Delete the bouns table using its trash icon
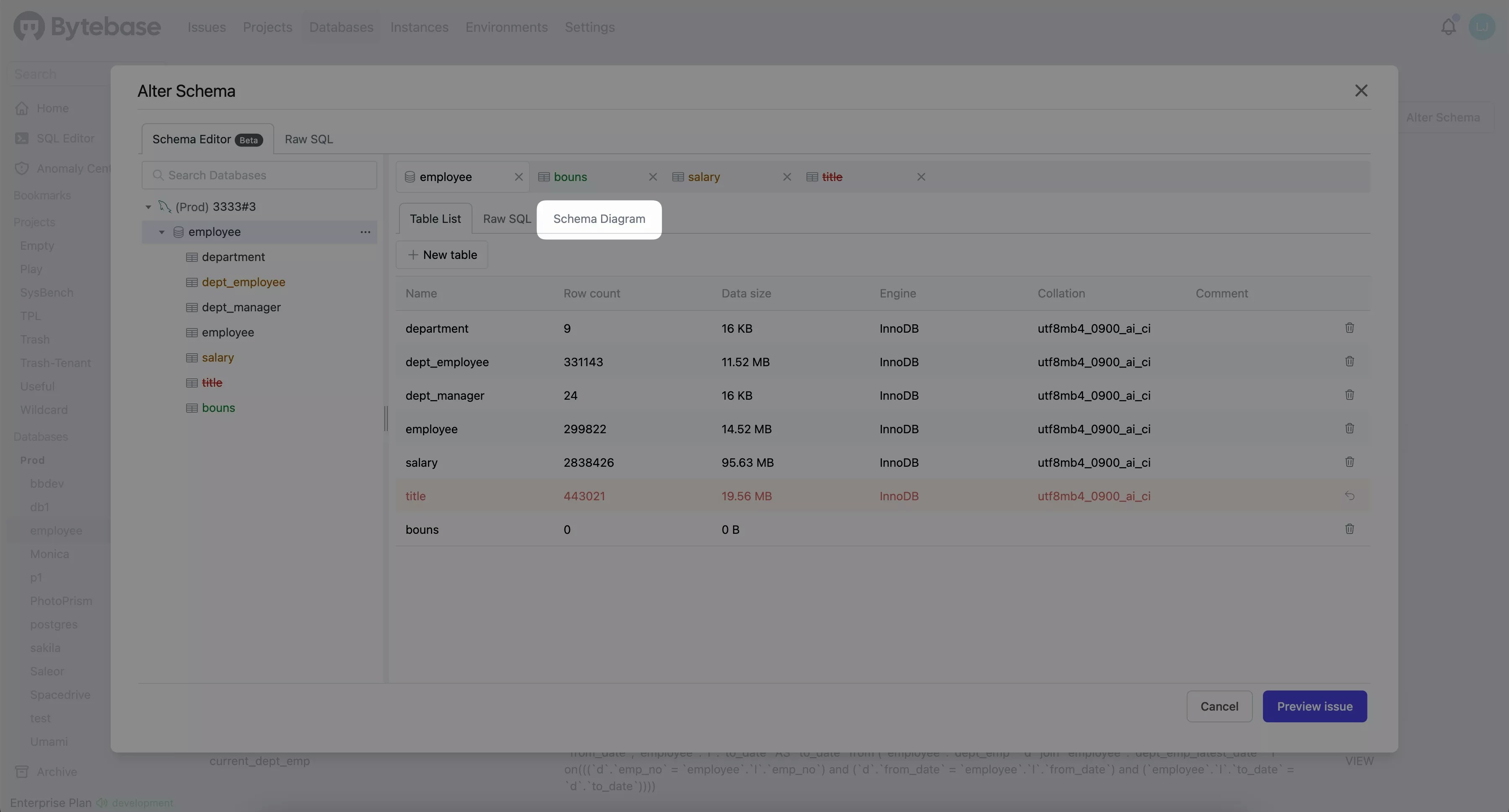This screenshot has height=812, width=1509. click(1350, 529)
